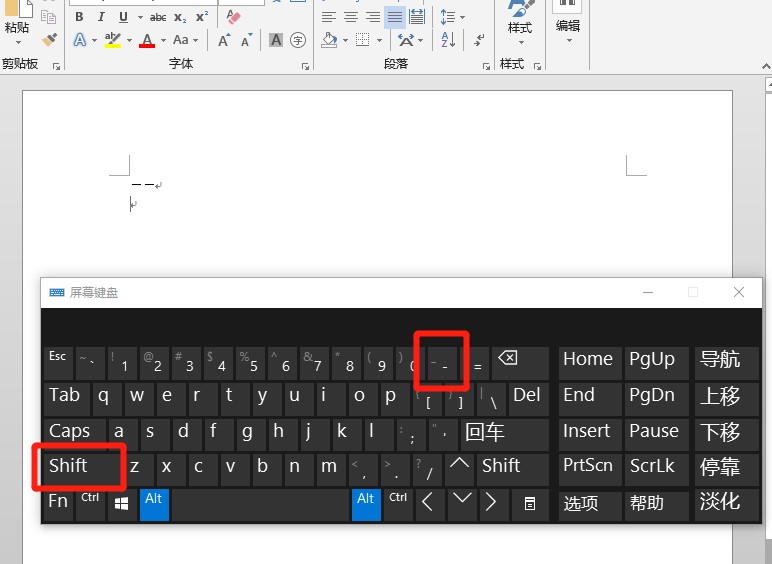The image size is (772, 564).
Task: Increase font size with A up arrow
Action: pos(224,40)
